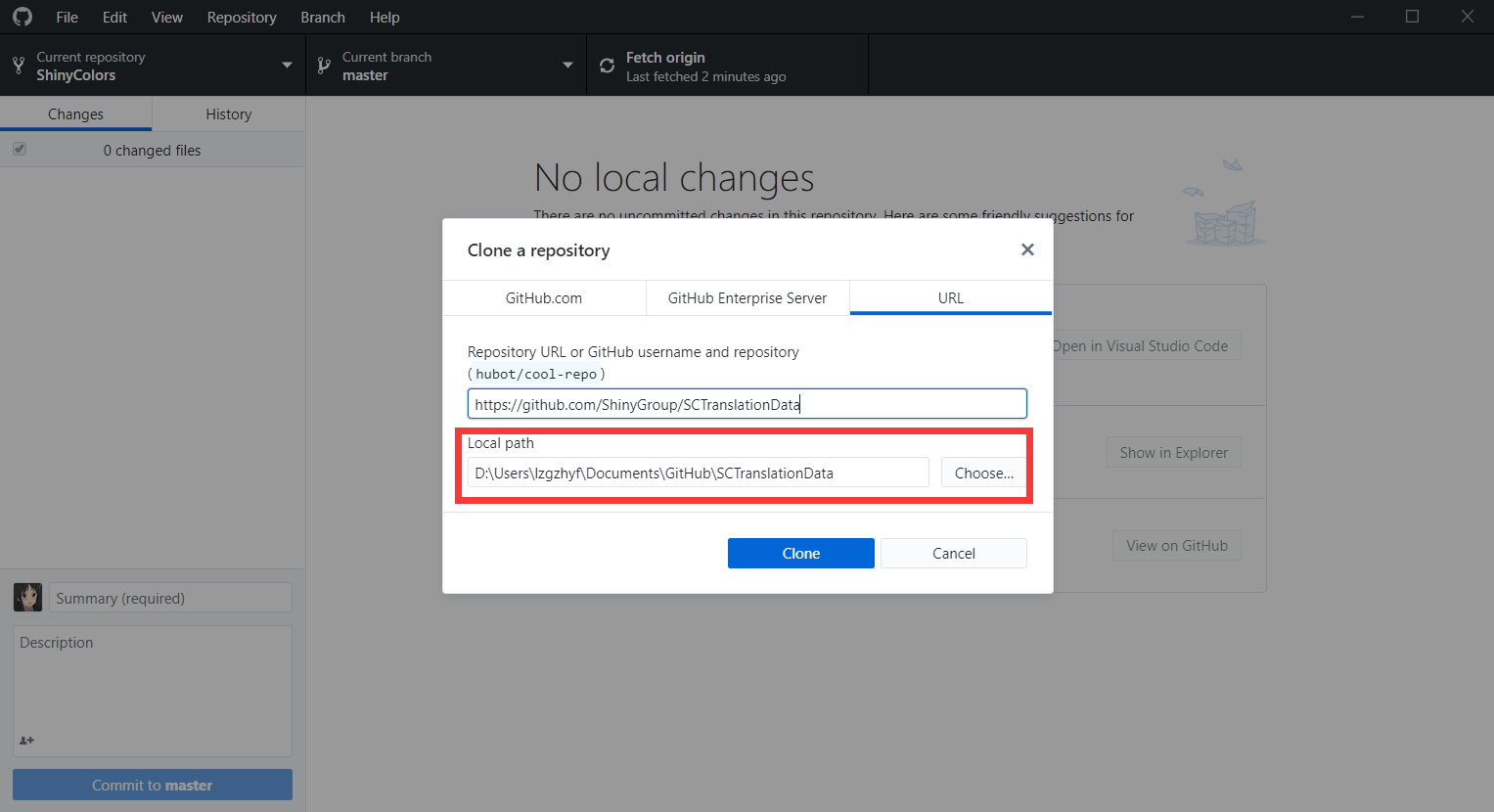Click the GitHub octocat logo icon
This screenshot has height=812, width=1494.
[x=23, y=17]
